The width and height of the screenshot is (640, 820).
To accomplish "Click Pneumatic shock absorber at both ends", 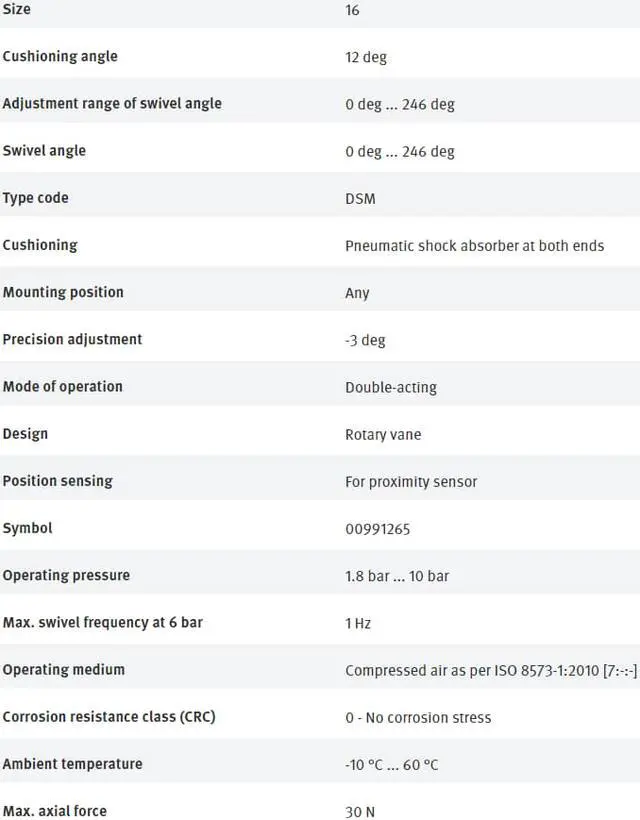I will pyautogui.click(x=474, y=246).
